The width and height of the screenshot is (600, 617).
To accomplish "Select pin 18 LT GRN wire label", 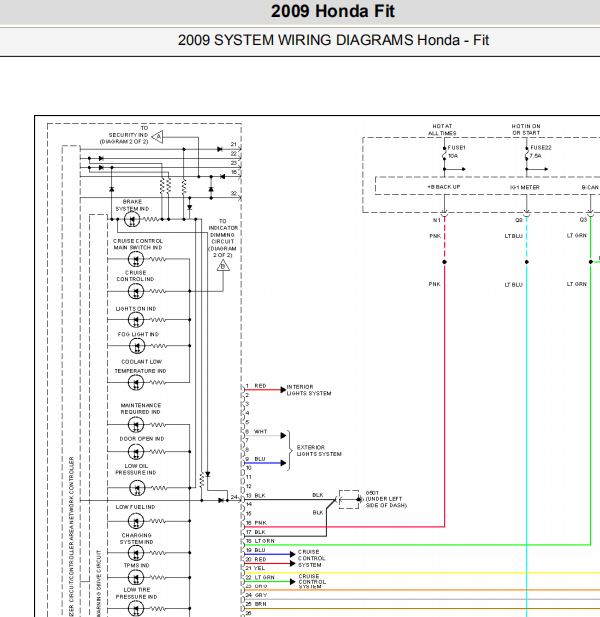I will tap(264, 541).
